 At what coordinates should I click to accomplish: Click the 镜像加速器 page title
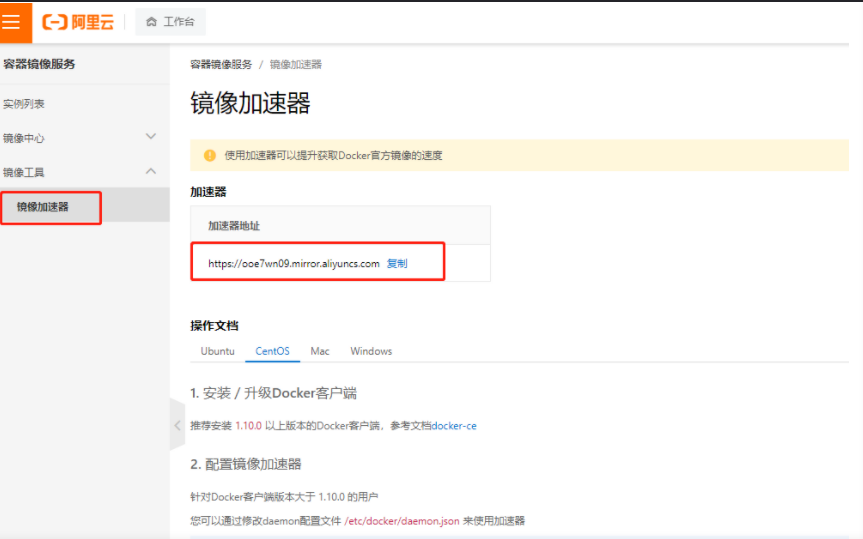250,103
